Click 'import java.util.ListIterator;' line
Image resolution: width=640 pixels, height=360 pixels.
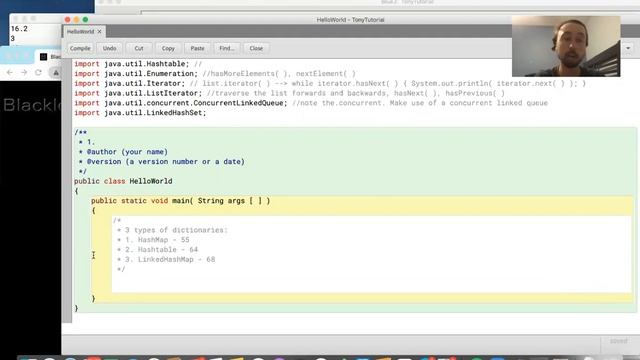pos(138,93)
